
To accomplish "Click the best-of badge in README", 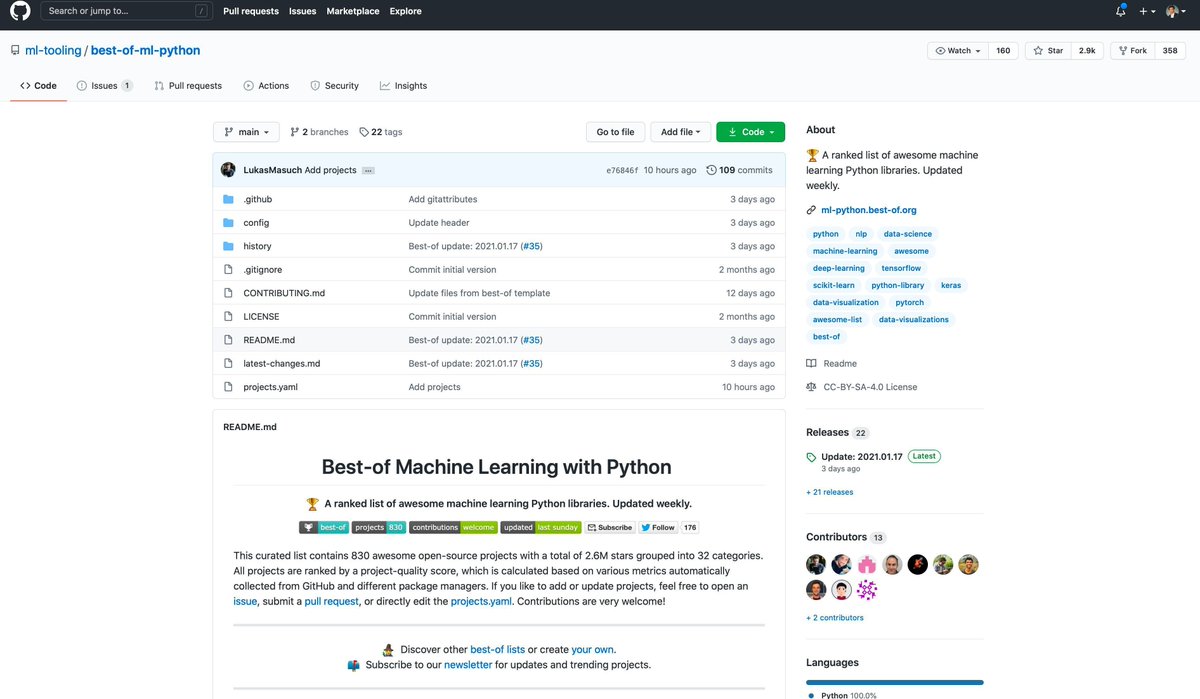I will (x=323, y=527).
